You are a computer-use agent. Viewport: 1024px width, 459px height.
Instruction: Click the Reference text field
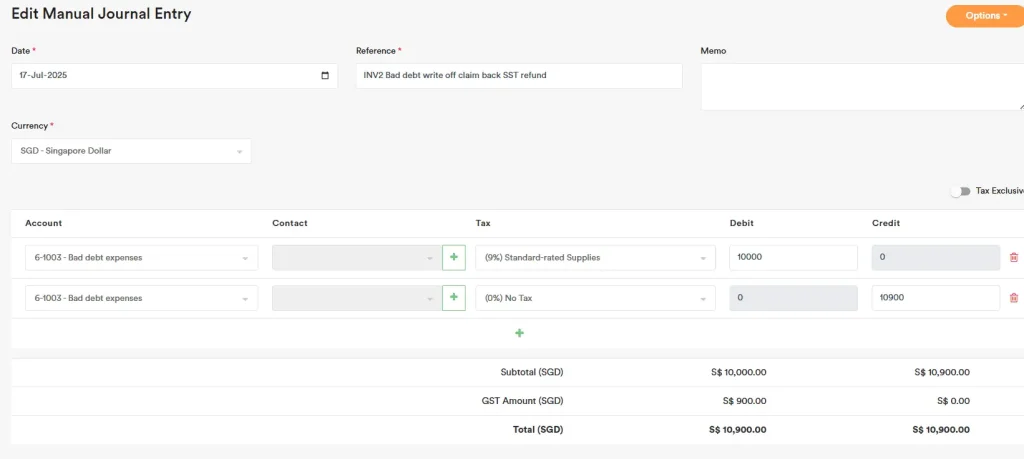[x=518, y=76]
